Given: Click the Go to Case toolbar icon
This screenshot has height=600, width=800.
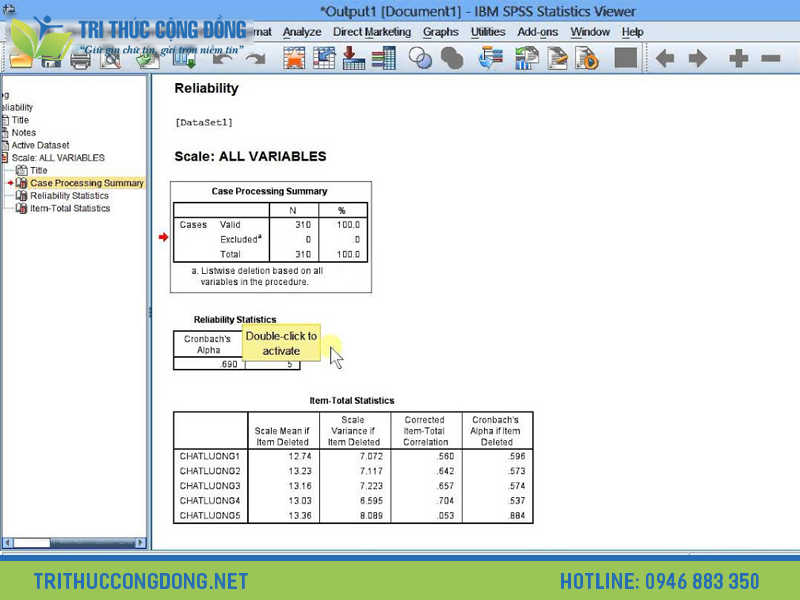Looking at the screenshot, I should (324, 58).
